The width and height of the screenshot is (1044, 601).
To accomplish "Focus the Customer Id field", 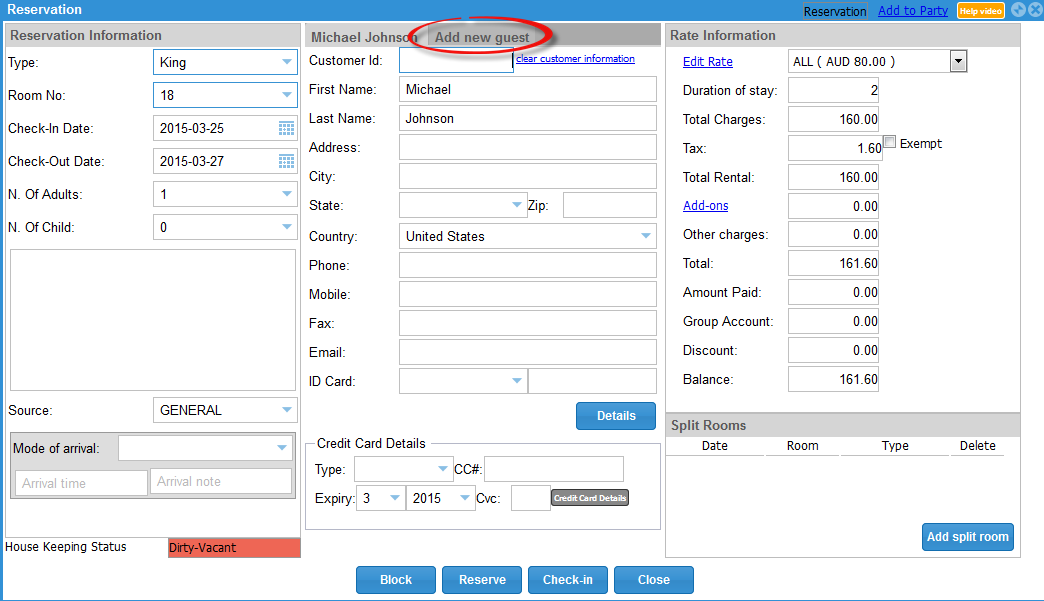I will point(456,60).
